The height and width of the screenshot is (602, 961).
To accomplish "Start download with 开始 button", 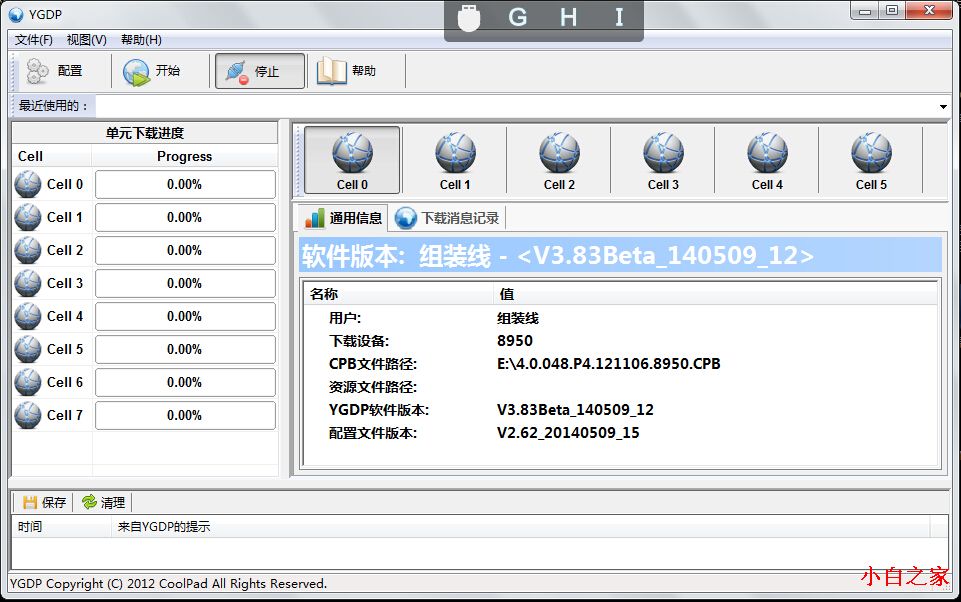I will click(x=151, y=71).
